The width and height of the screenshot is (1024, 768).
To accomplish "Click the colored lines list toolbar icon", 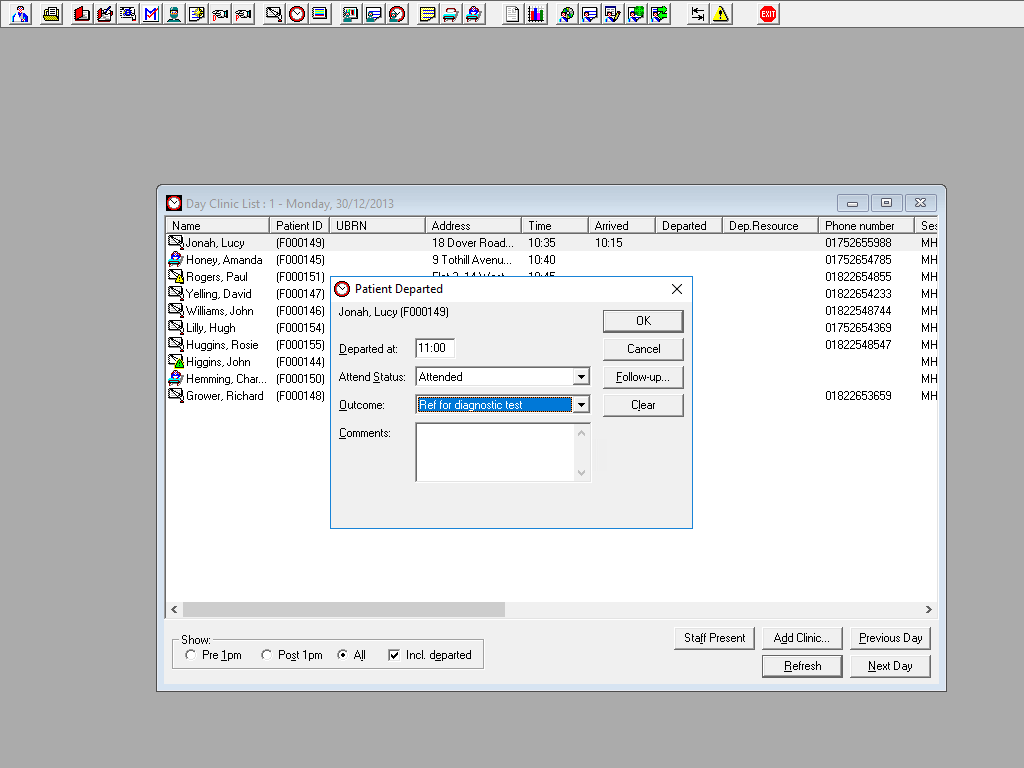I will [x=320, y=14].
